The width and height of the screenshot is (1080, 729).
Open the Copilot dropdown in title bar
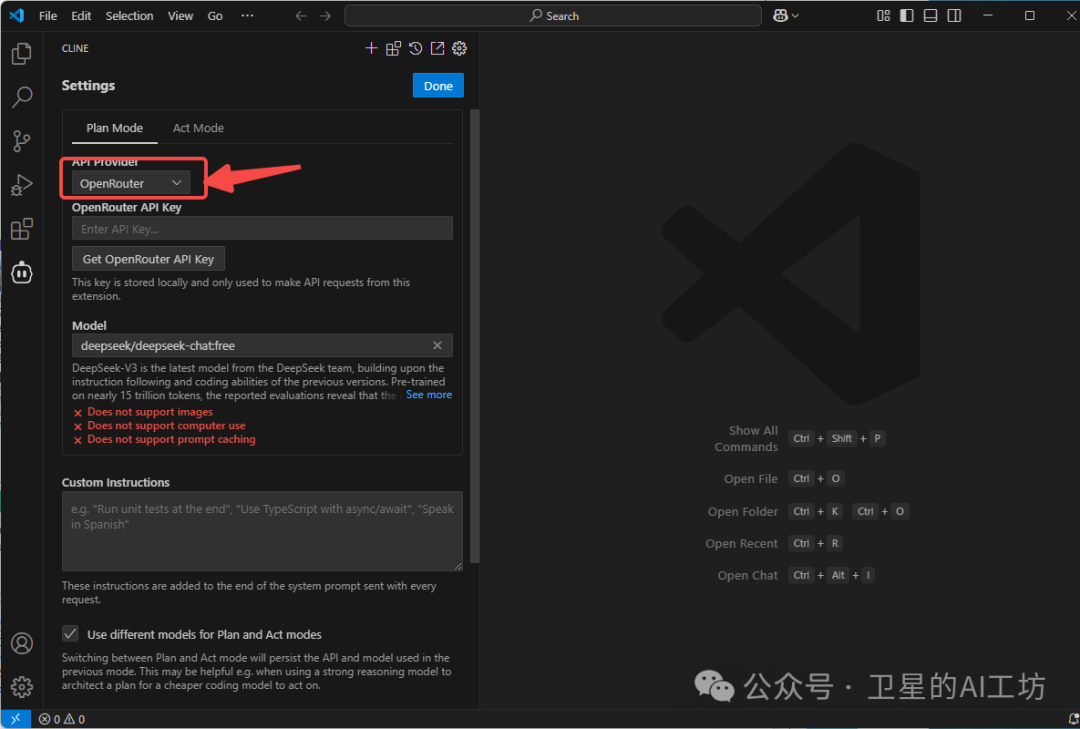coord(786,16)
